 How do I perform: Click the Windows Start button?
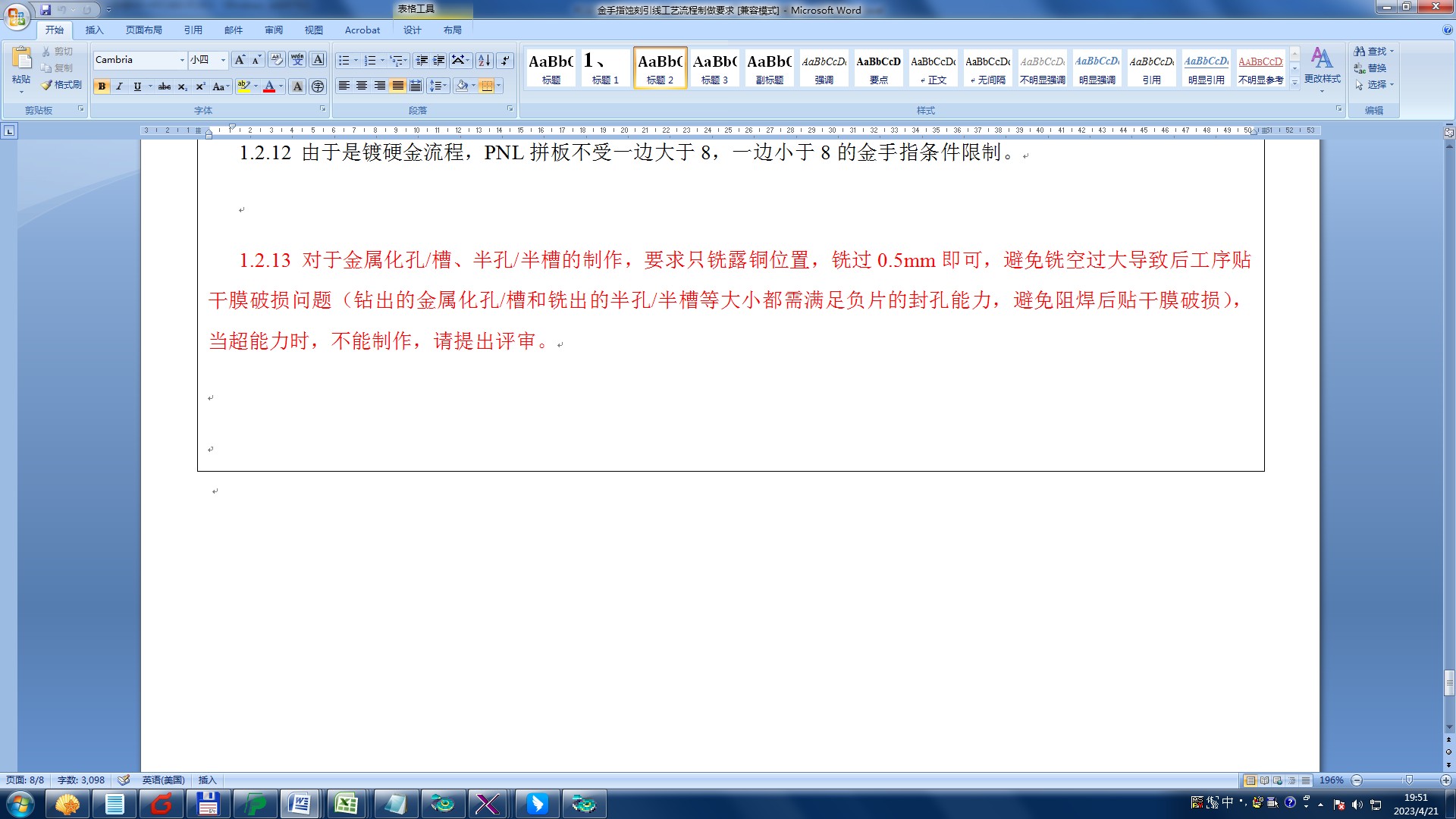(x=20, y=804)
